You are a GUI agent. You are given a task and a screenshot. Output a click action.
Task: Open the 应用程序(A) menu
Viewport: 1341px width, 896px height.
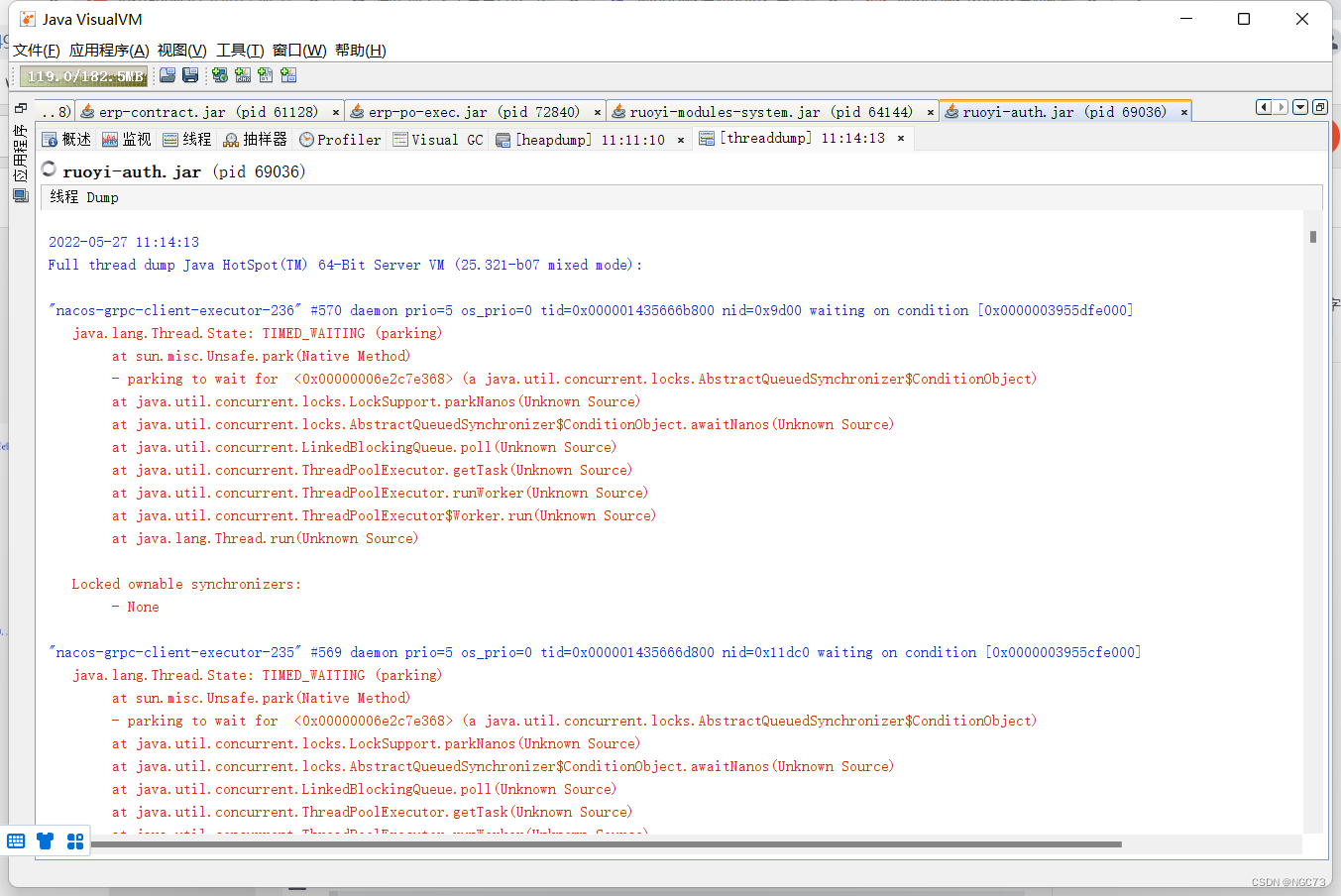click(109, 51)
